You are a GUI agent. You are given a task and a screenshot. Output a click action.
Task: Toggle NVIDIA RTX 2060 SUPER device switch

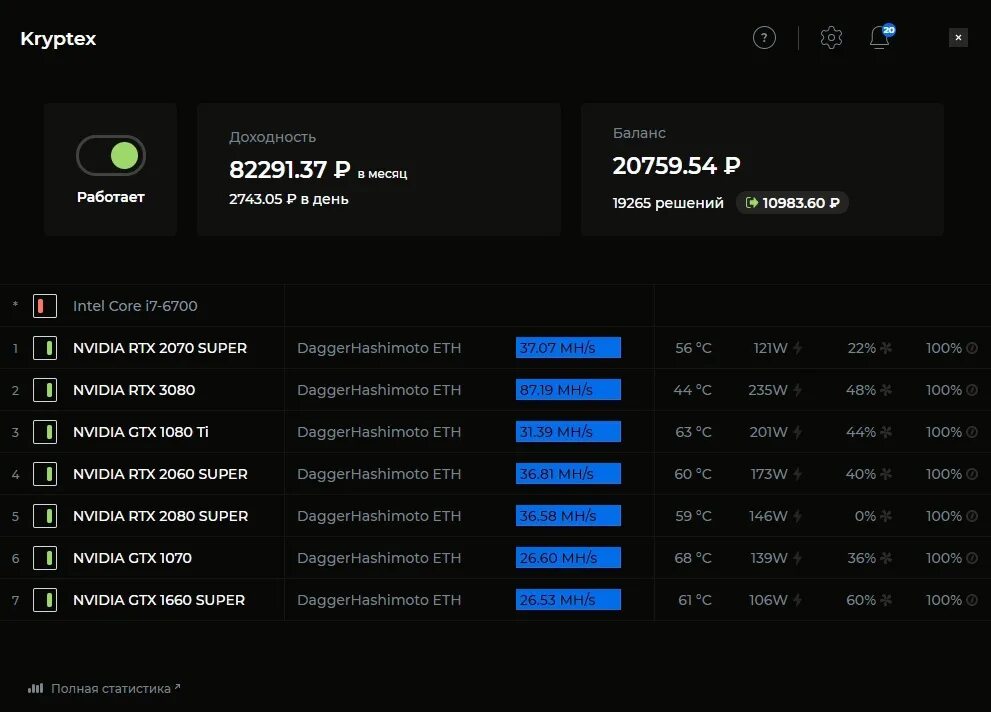[x=45, y=474]
